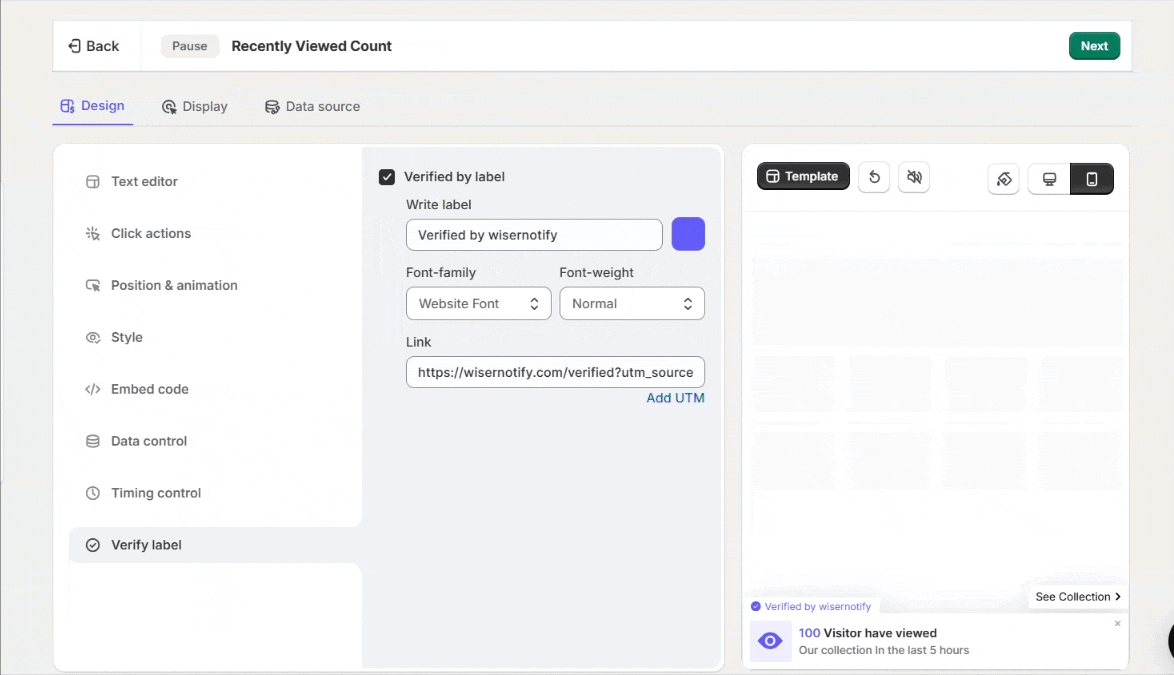Click the Add UTM link
The image size is (1174, 675).
tap(675, 398)
